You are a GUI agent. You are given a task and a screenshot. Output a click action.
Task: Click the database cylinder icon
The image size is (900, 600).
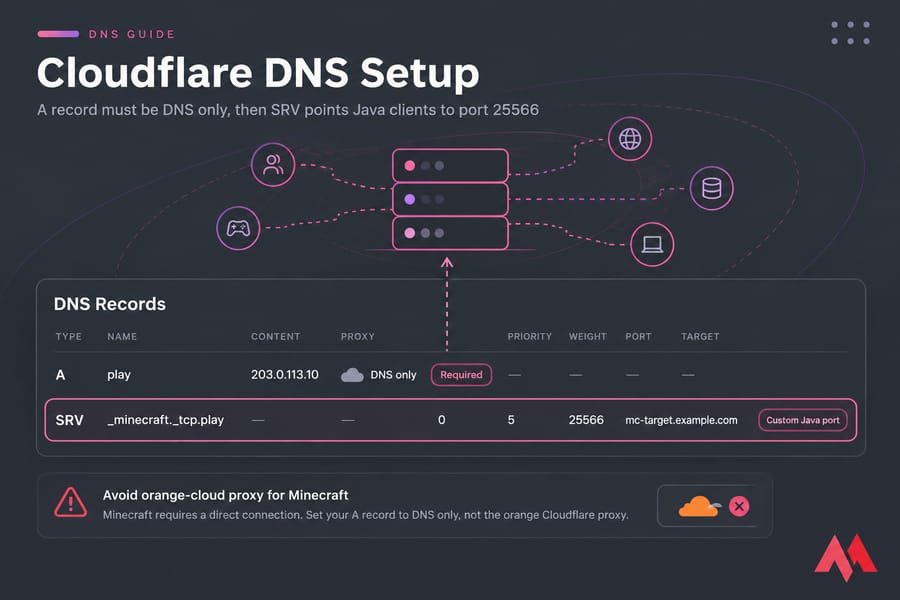click(x=712, y=188)
